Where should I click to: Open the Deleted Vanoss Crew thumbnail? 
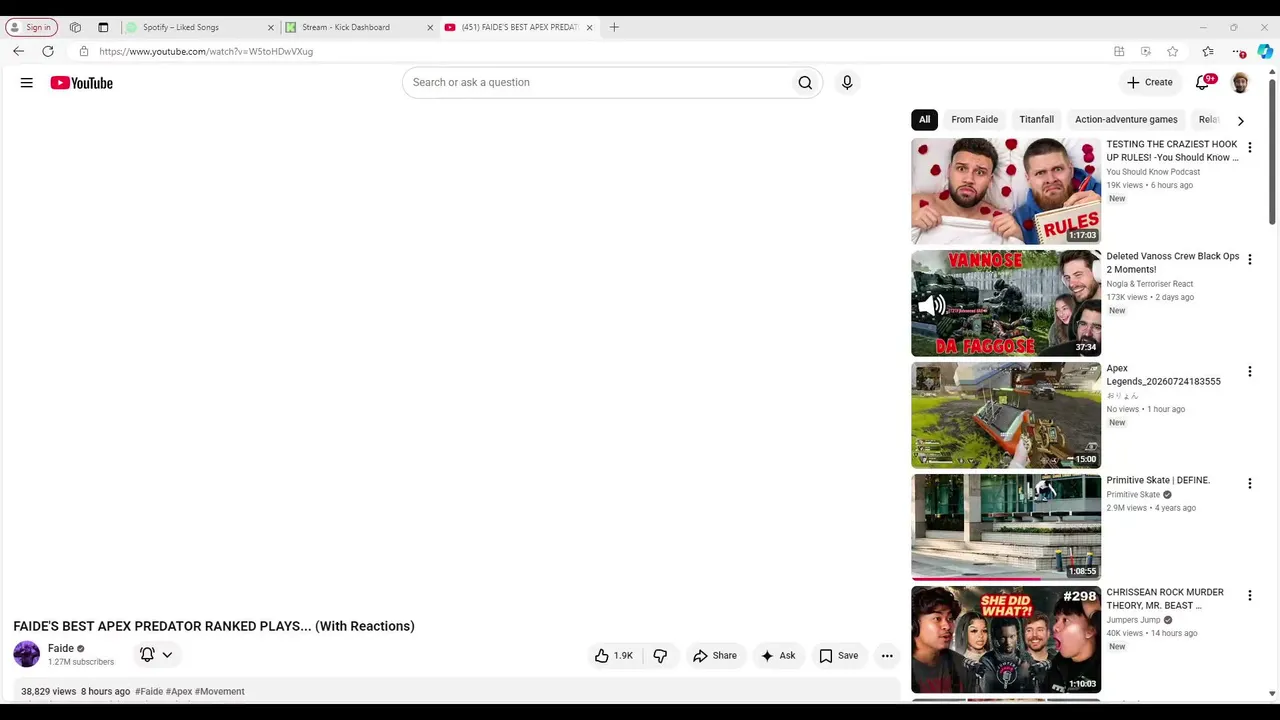tap(1006, 304)
